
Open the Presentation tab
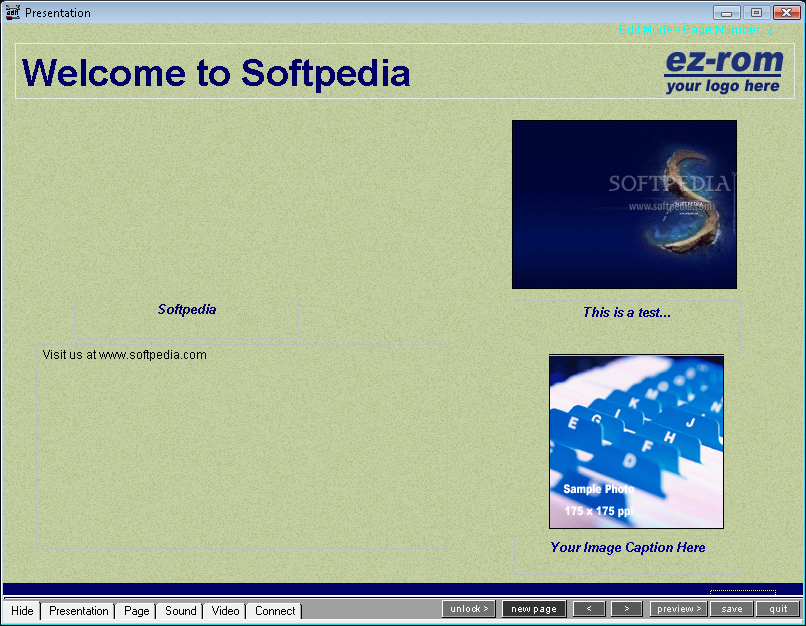click(78, 611)
